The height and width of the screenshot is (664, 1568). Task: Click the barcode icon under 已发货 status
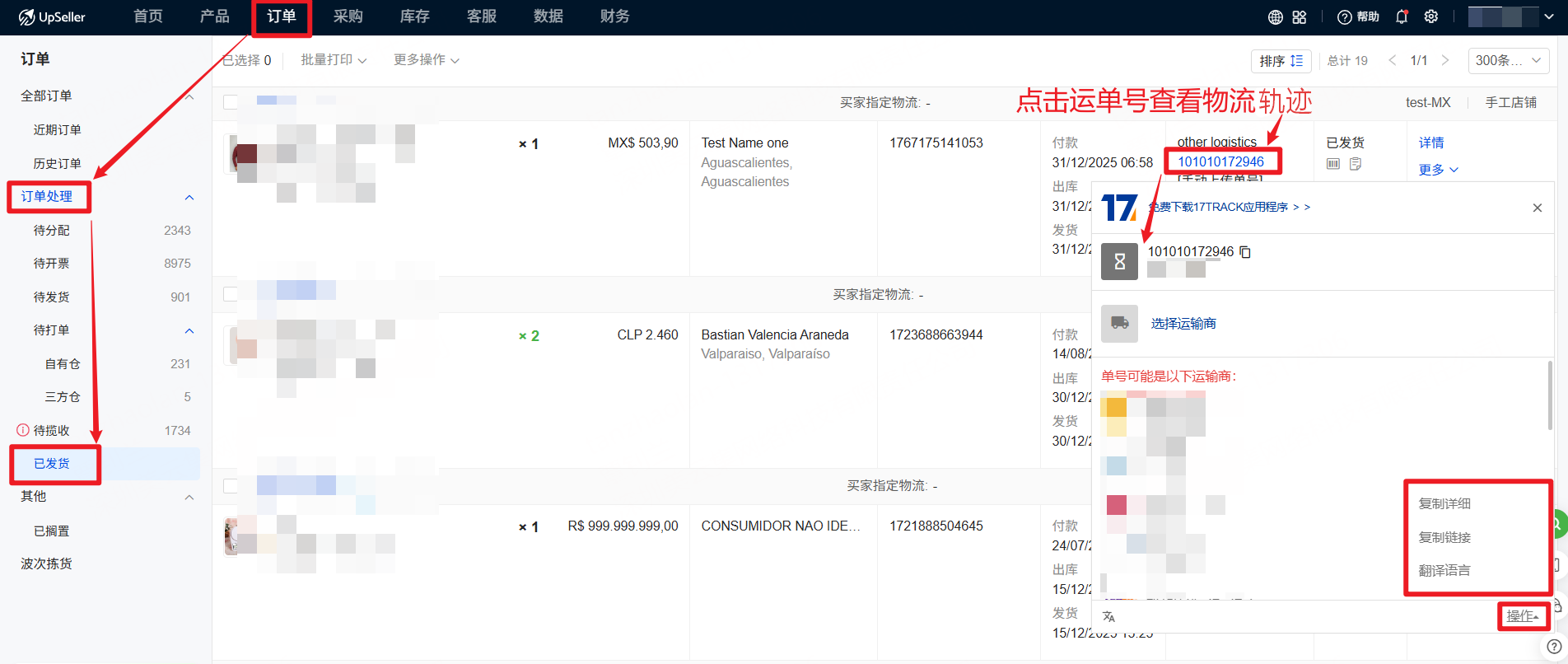1333,164
